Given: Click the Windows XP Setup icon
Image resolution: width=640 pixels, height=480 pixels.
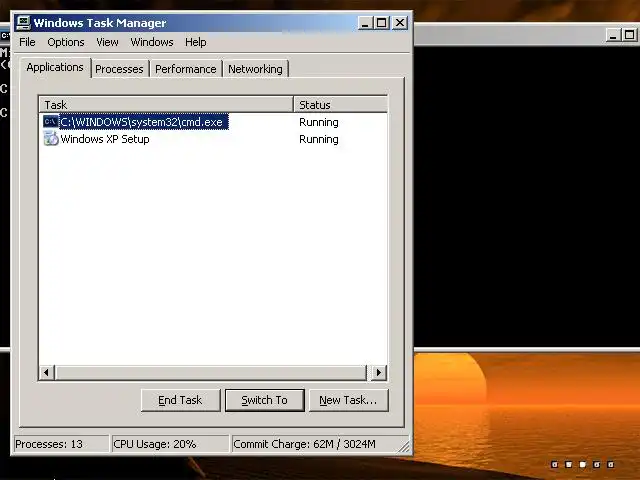Looking at the screenshot, I should [x=51, y=139].
